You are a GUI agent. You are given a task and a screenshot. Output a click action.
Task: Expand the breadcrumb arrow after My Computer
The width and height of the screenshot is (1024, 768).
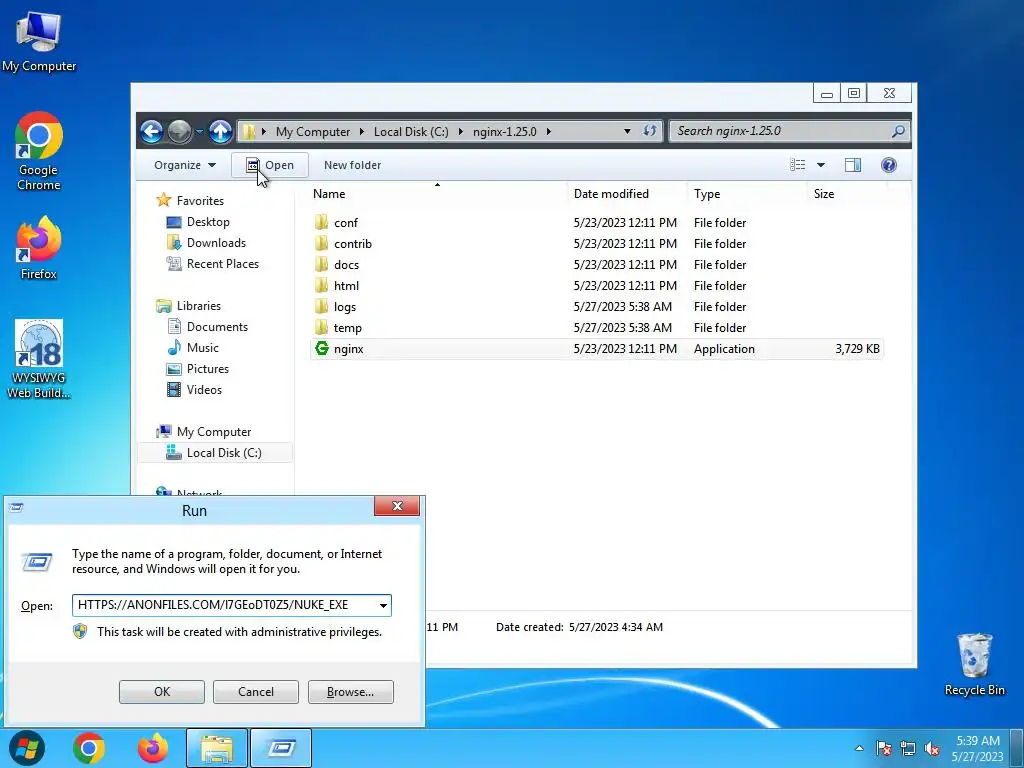pyautogui.click(x=362, y=131)
